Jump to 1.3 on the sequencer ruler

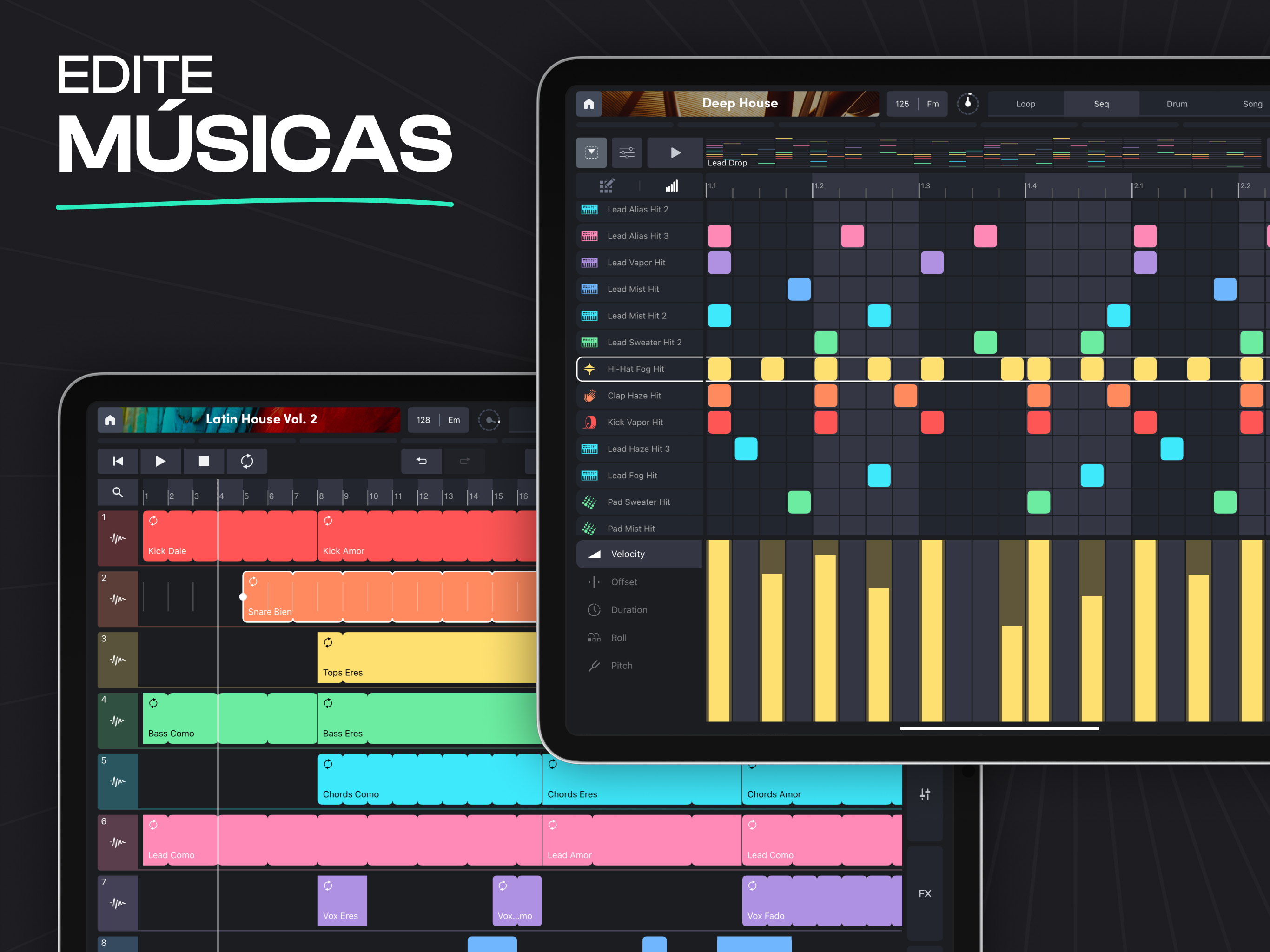(x=925, y=186)
